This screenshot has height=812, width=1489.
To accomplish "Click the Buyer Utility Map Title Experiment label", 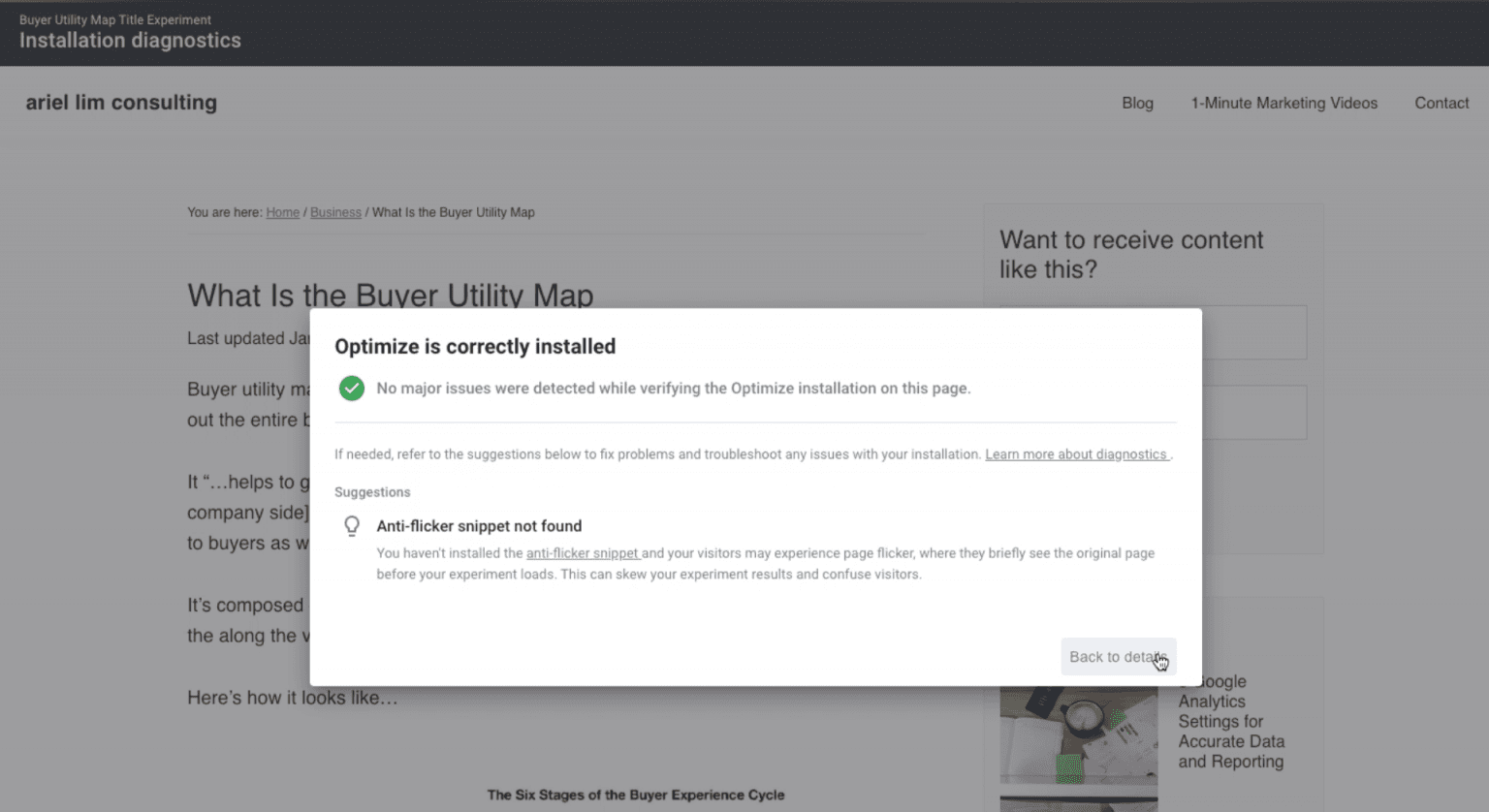I will pos(113,19).
